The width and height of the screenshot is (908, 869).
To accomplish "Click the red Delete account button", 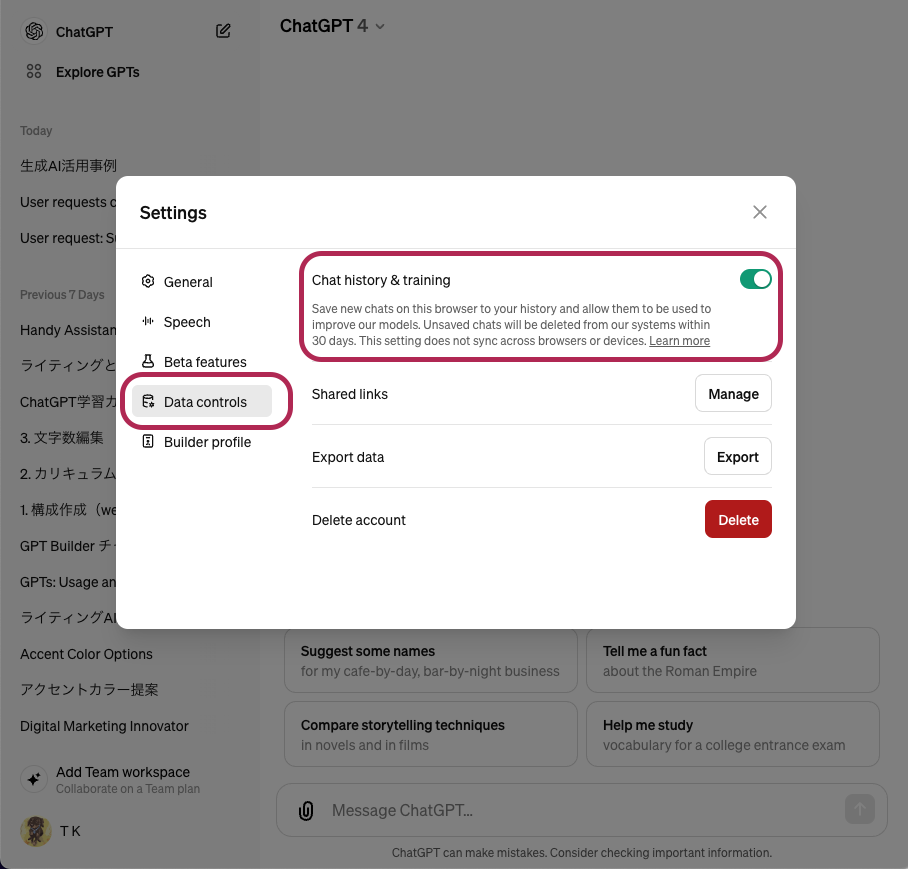I will [738, 519].
